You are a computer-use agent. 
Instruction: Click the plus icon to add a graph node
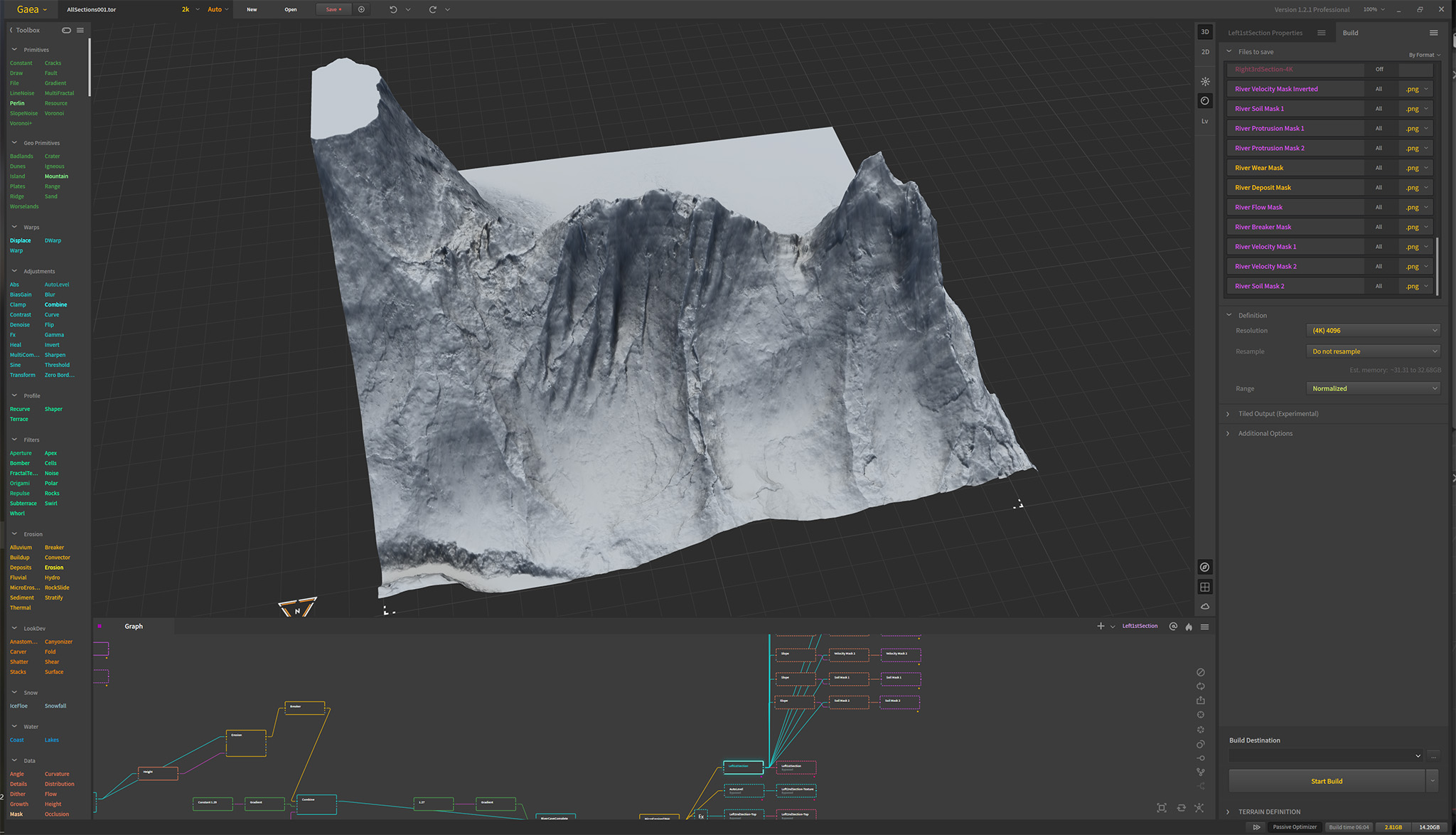coord(1100,627)
